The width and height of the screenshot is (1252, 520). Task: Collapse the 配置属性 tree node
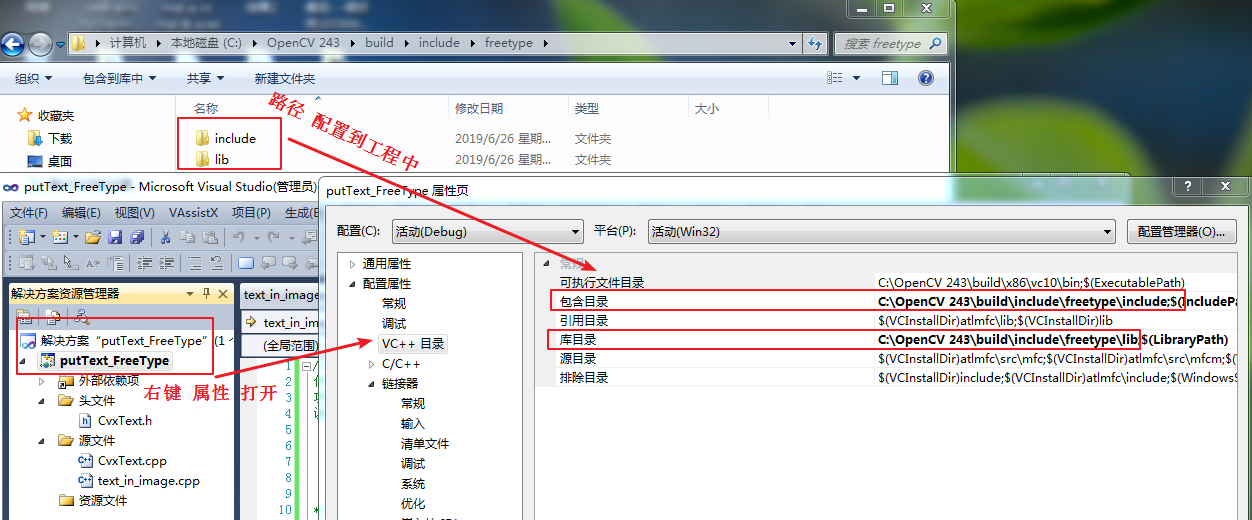352,284
